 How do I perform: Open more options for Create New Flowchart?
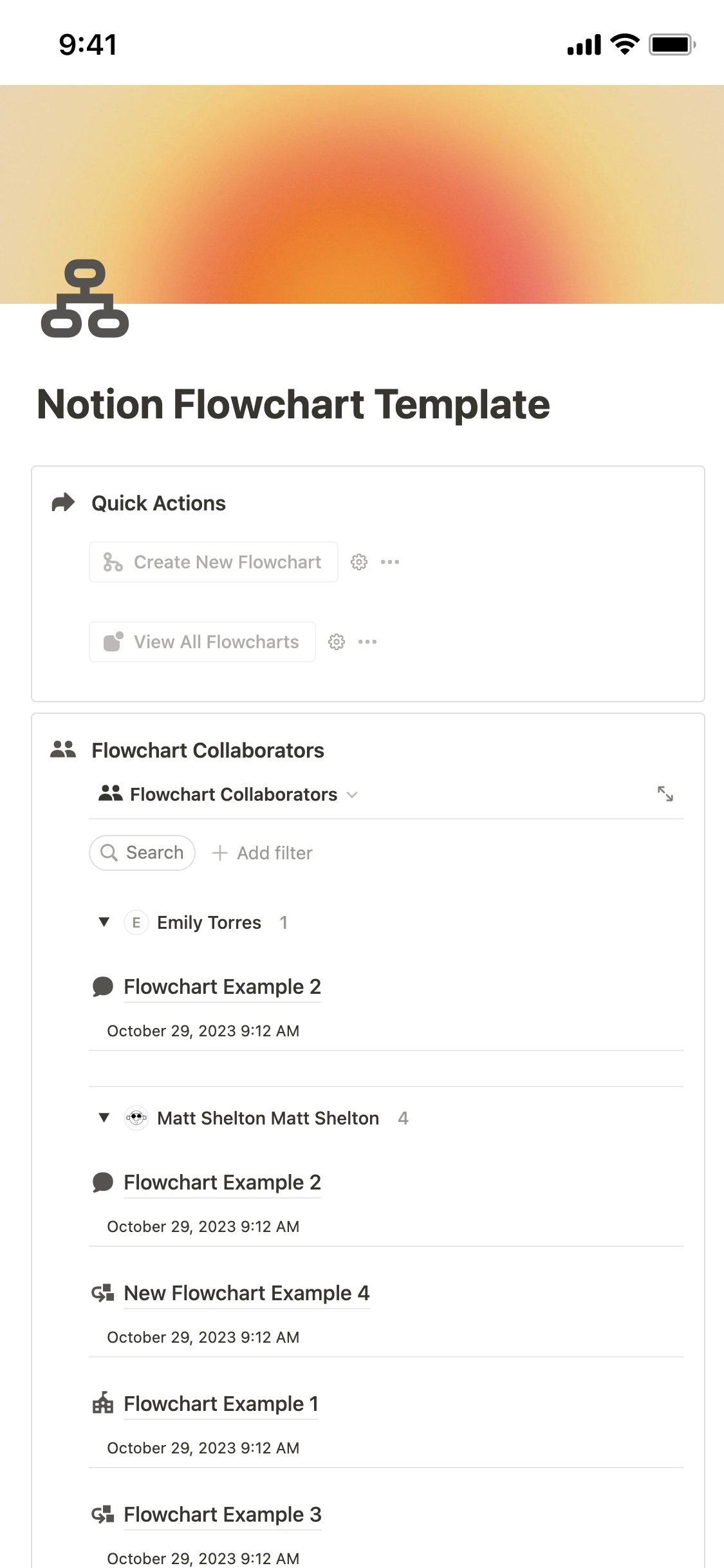(x=390, y=562)
